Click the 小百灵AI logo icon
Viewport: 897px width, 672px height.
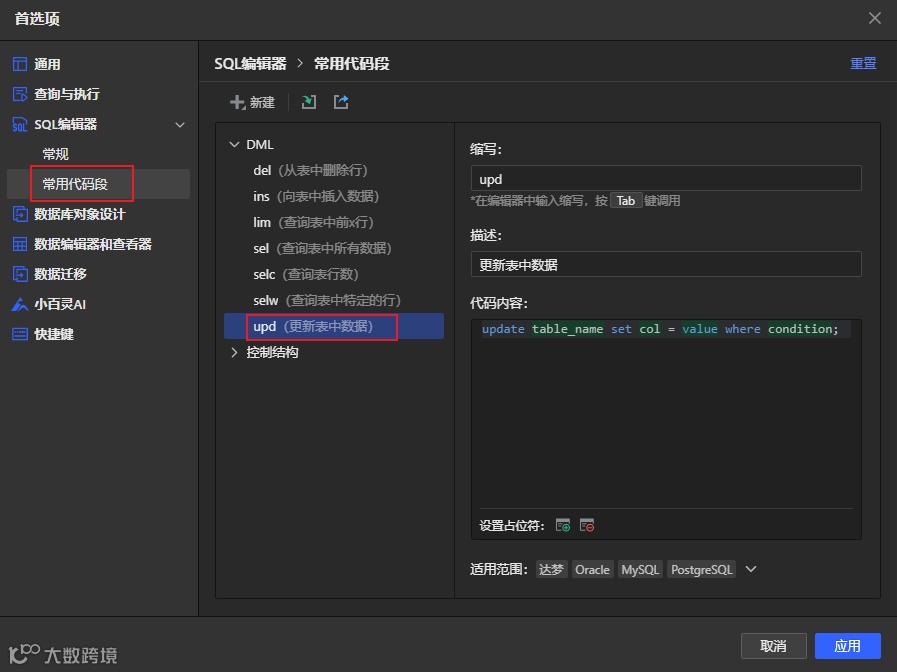20,304
